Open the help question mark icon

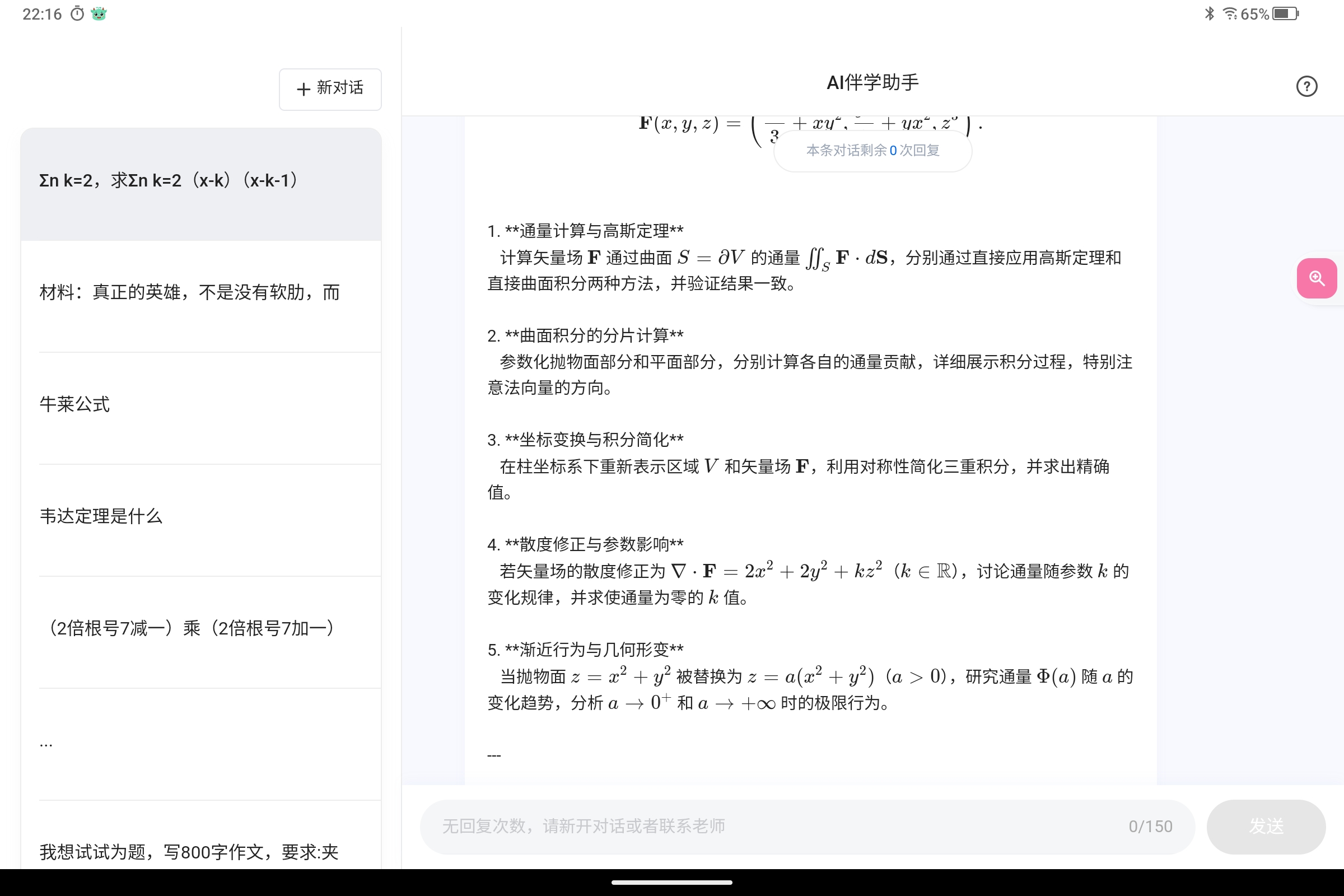click(x=1306, y=86)
